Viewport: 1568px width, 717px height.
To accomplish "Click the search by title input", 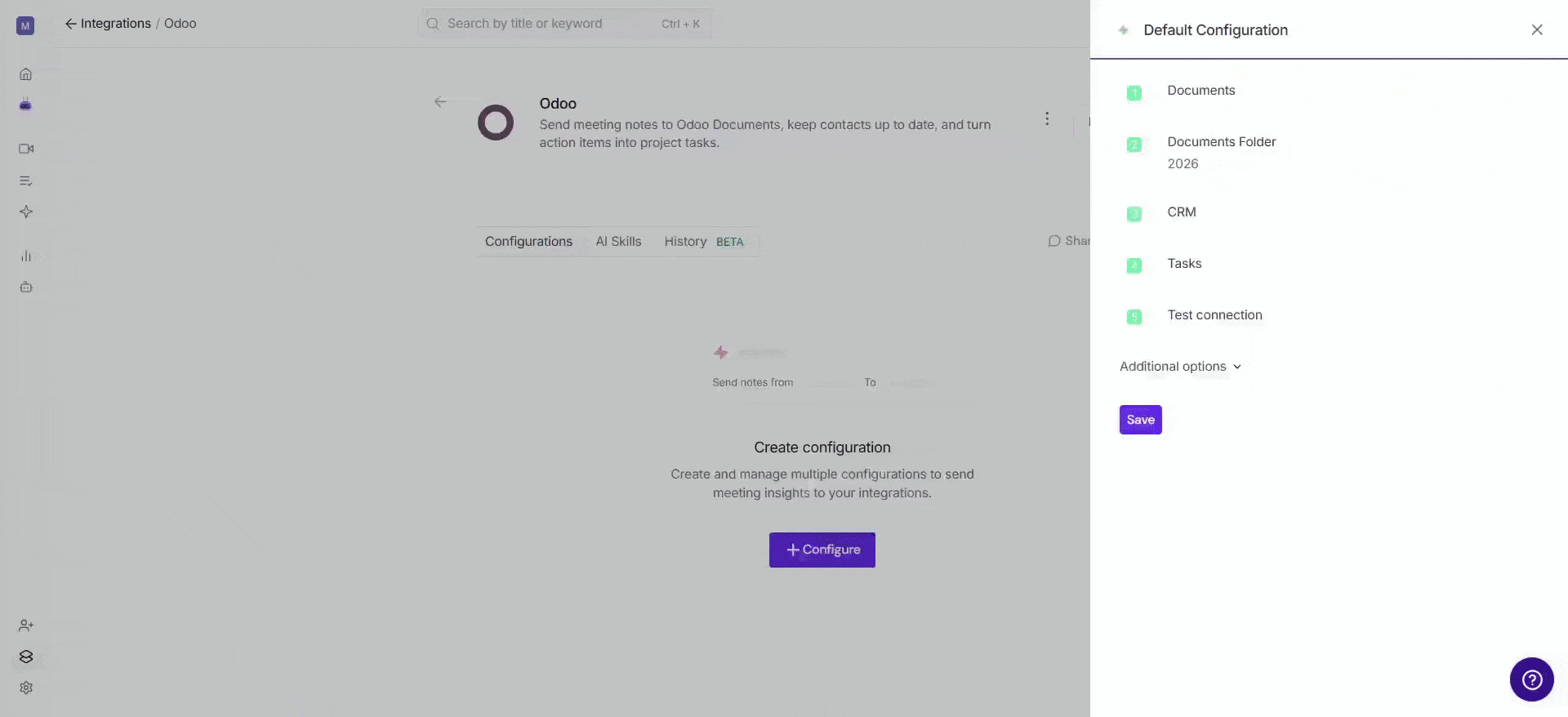I will [x=563, y=24].
